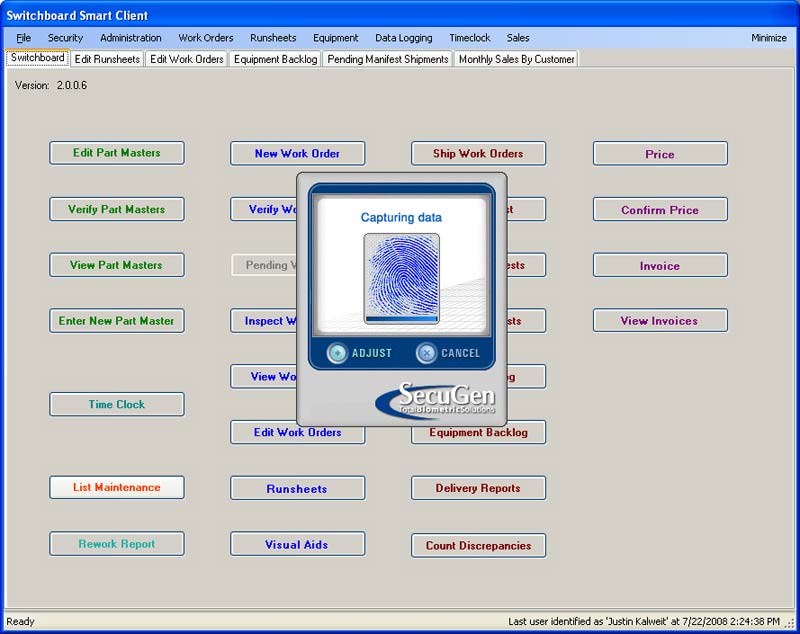Click Enter New Part Master button
This screenshot has width=800, height=634.
point(117,321)
